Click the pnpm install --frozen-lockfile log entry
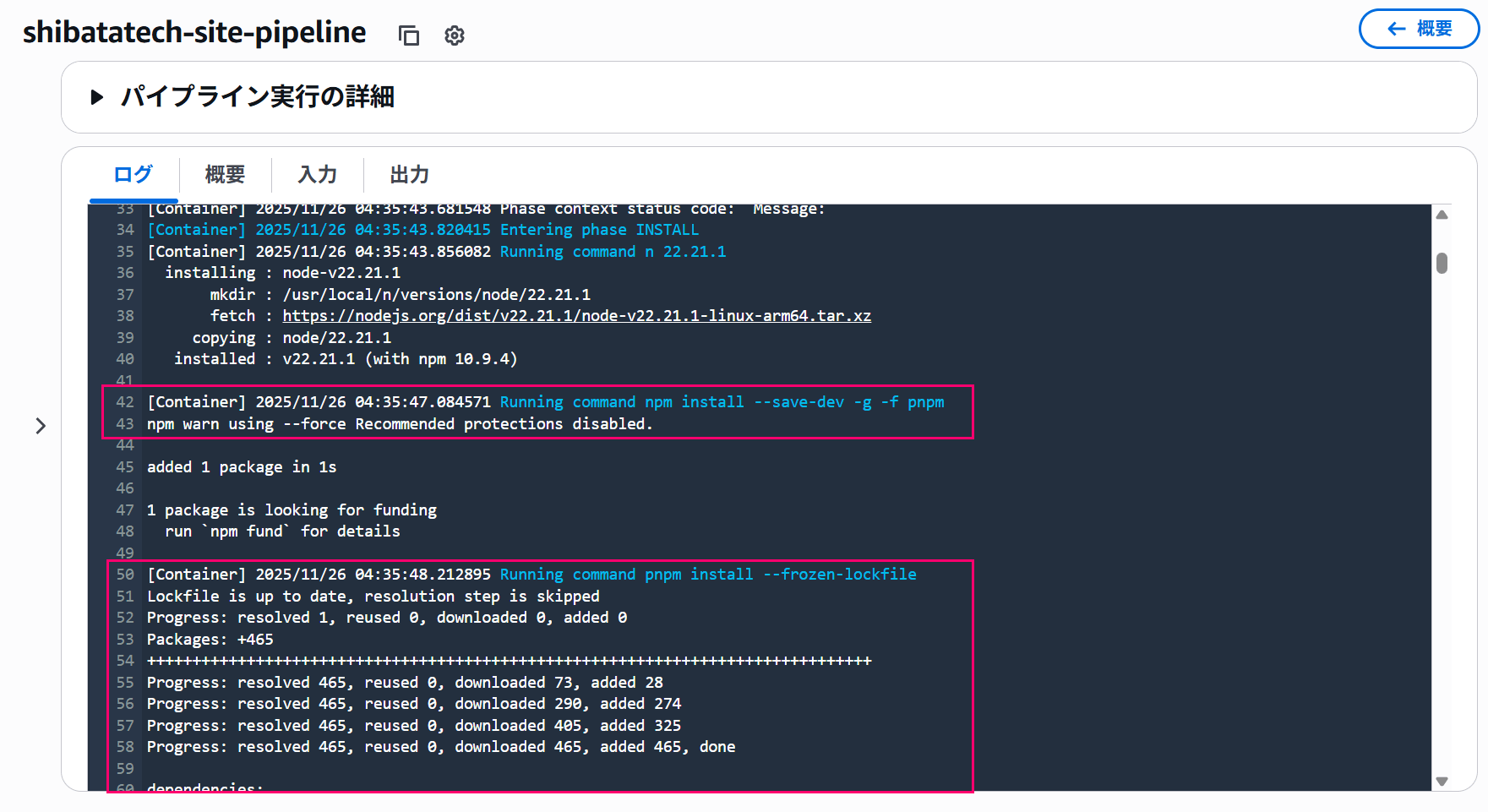Screen dimensions: 1488x812 531,574
